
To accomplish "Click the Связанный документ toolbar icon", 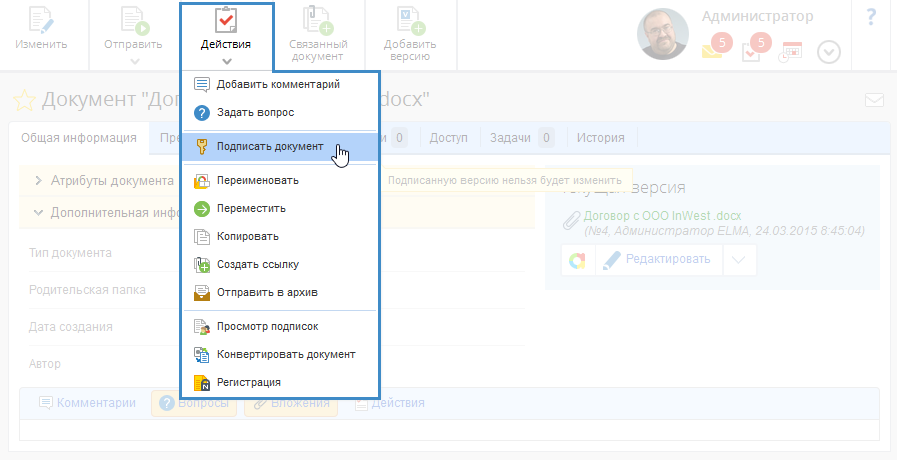I will pos(318,20).
